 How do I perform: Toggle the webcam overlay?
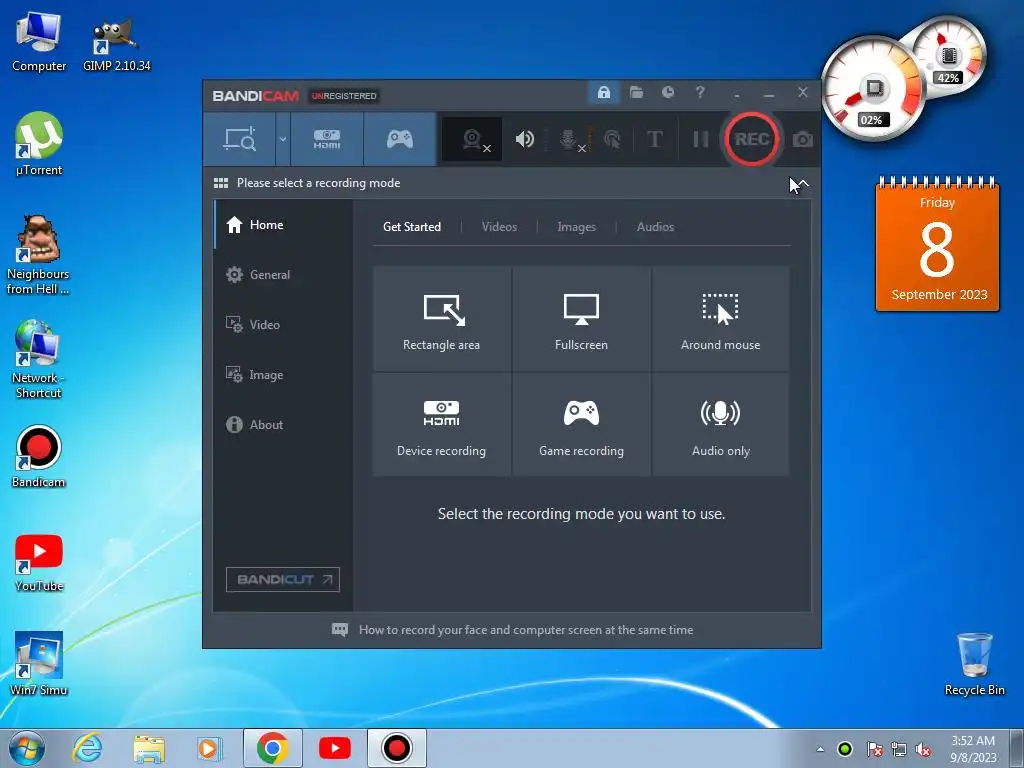pos(472,139)
